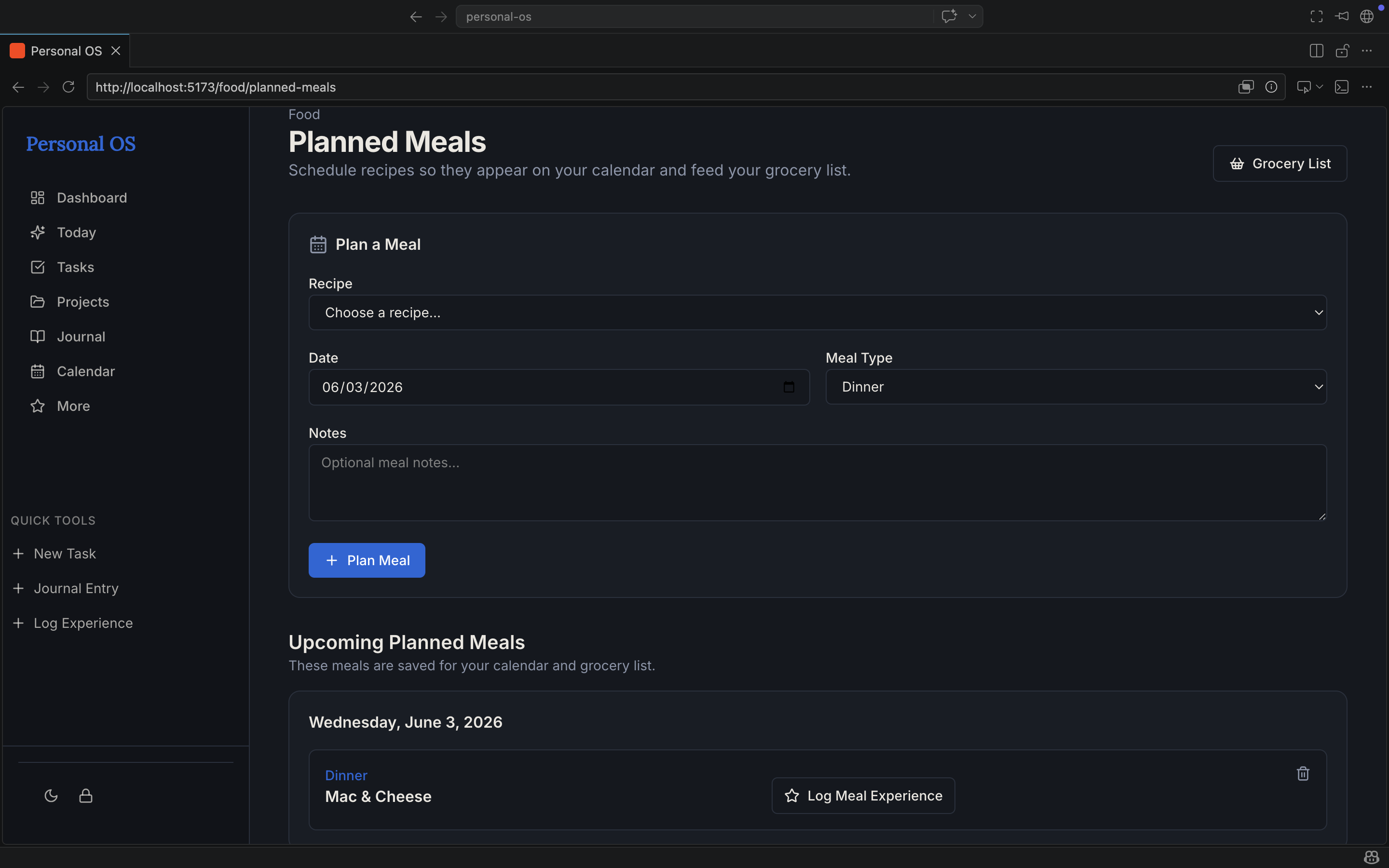Click the plus icon beside New Task
Screen dimensions: 1389x868
coord(18,554)
